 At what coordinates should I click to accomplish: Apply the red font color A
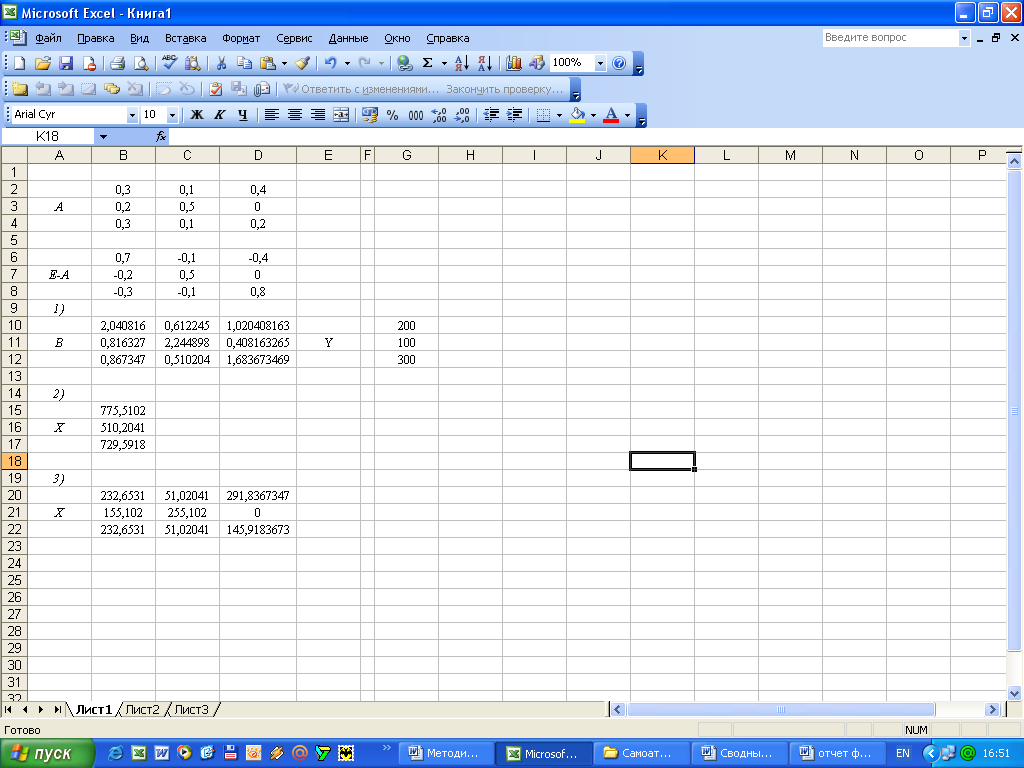point(611,116)
